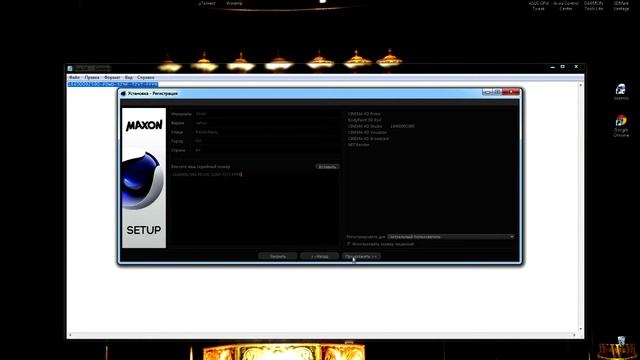Click the Город input field

[x=267, y=141]
